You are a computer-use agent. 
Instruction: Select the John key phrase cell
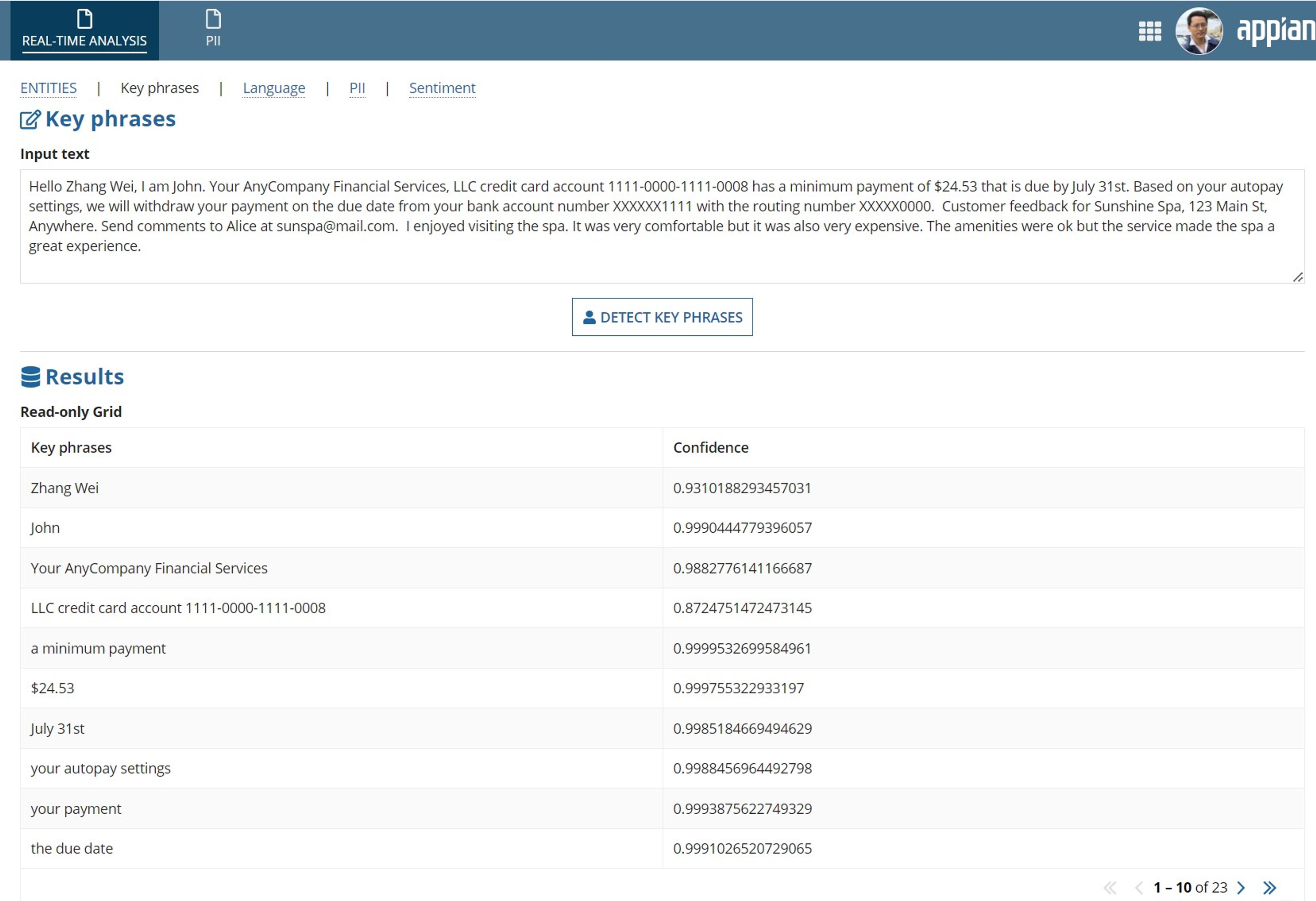pyautogui.click(x=341, y=528)
